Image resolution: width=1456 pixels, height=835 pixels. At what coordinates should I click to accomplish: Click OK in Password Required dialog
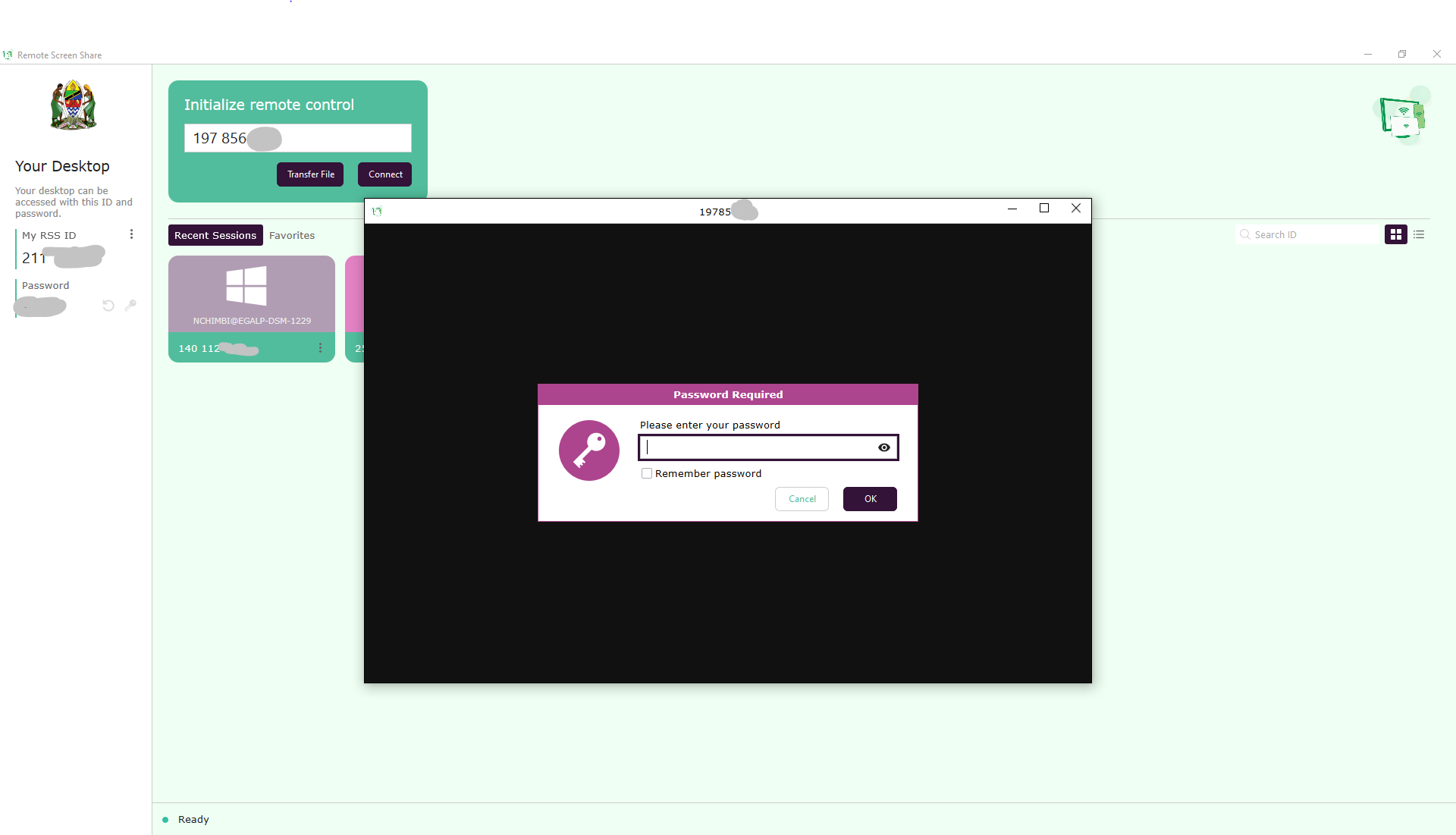(x=869, y=499)
